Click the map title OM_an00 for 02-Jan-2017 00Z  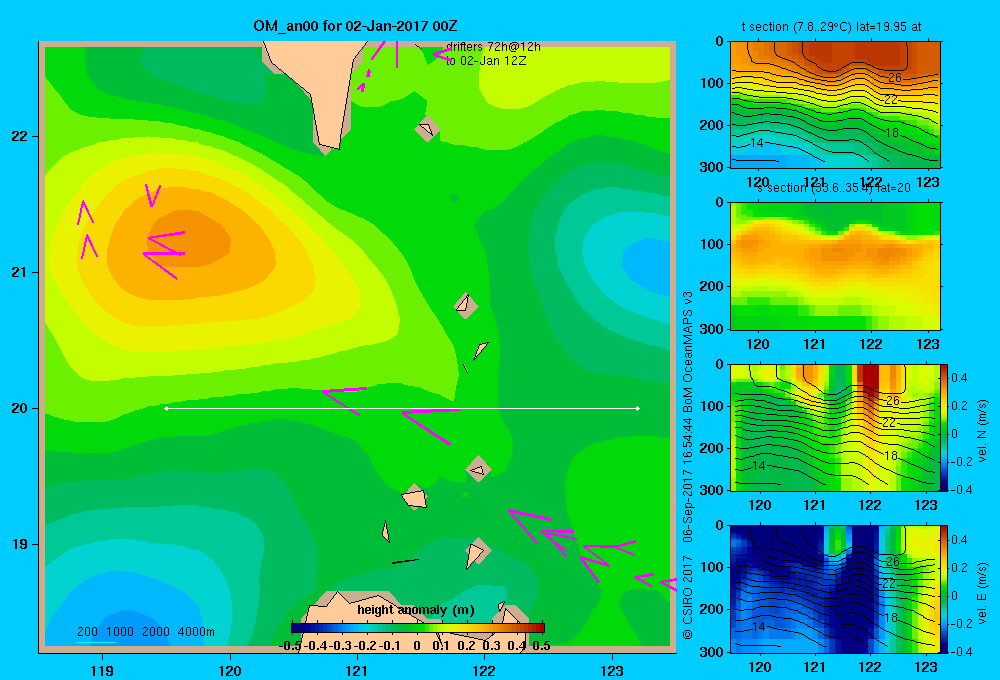pyautogui.click(x=355, y=26)
